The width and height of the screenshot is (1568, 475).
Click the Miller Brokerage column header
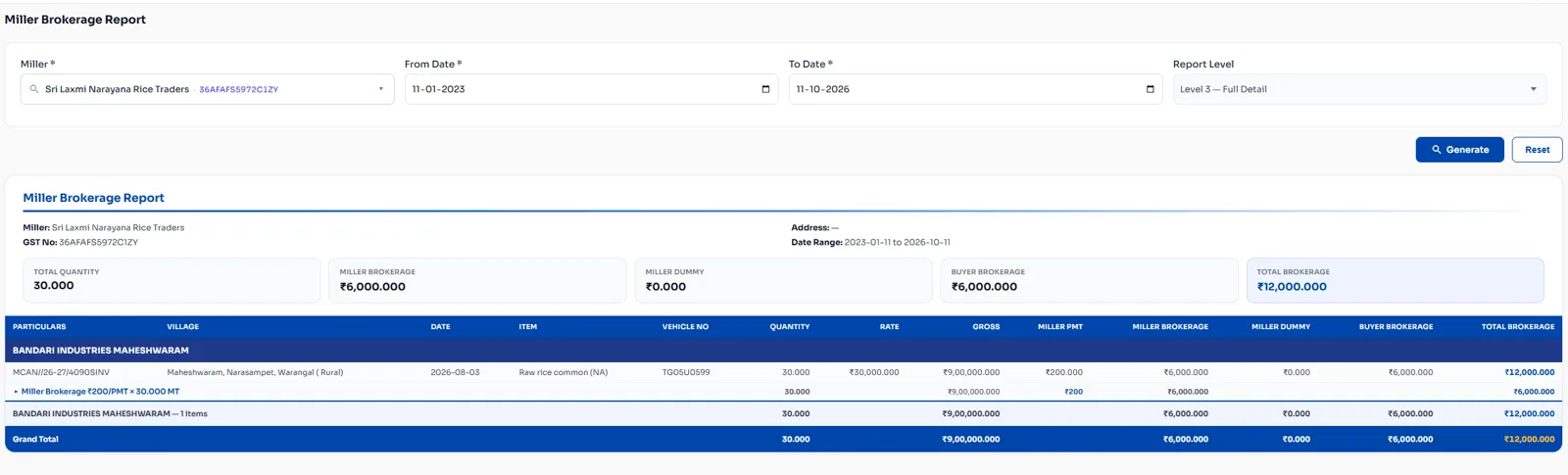tap(1170, 327)
